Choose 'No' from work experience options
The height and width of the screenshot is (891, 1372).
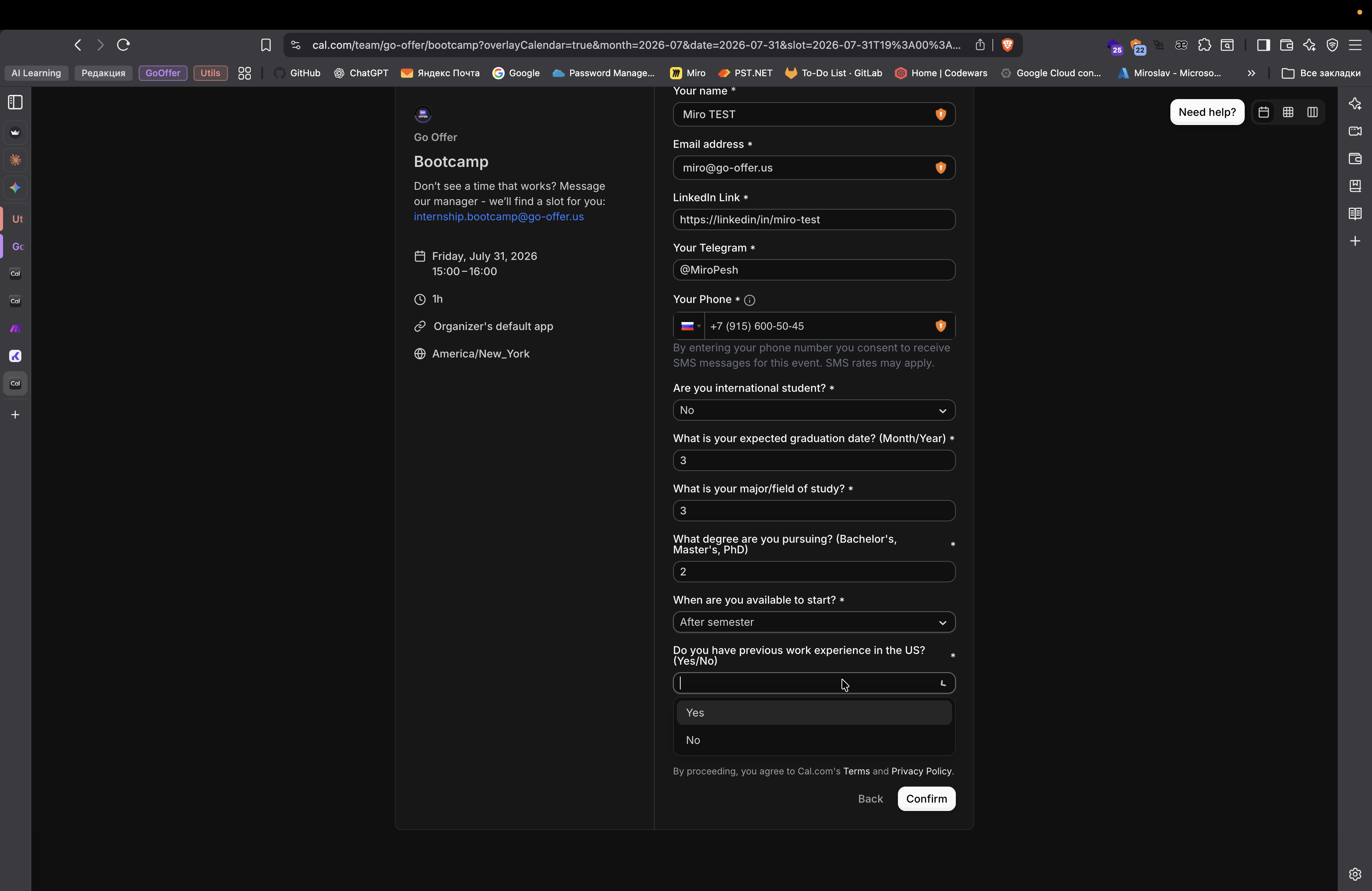point(813,740)
